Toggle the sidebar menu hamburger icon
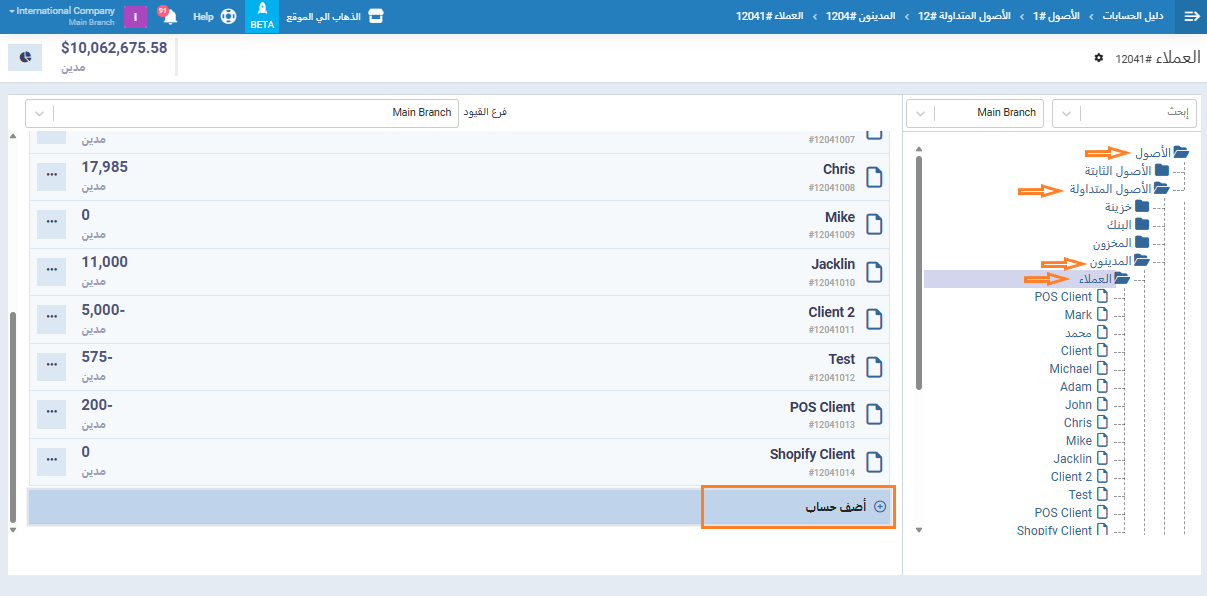This screenshot has height=596, width=1207. click(x=1191, y=17)
